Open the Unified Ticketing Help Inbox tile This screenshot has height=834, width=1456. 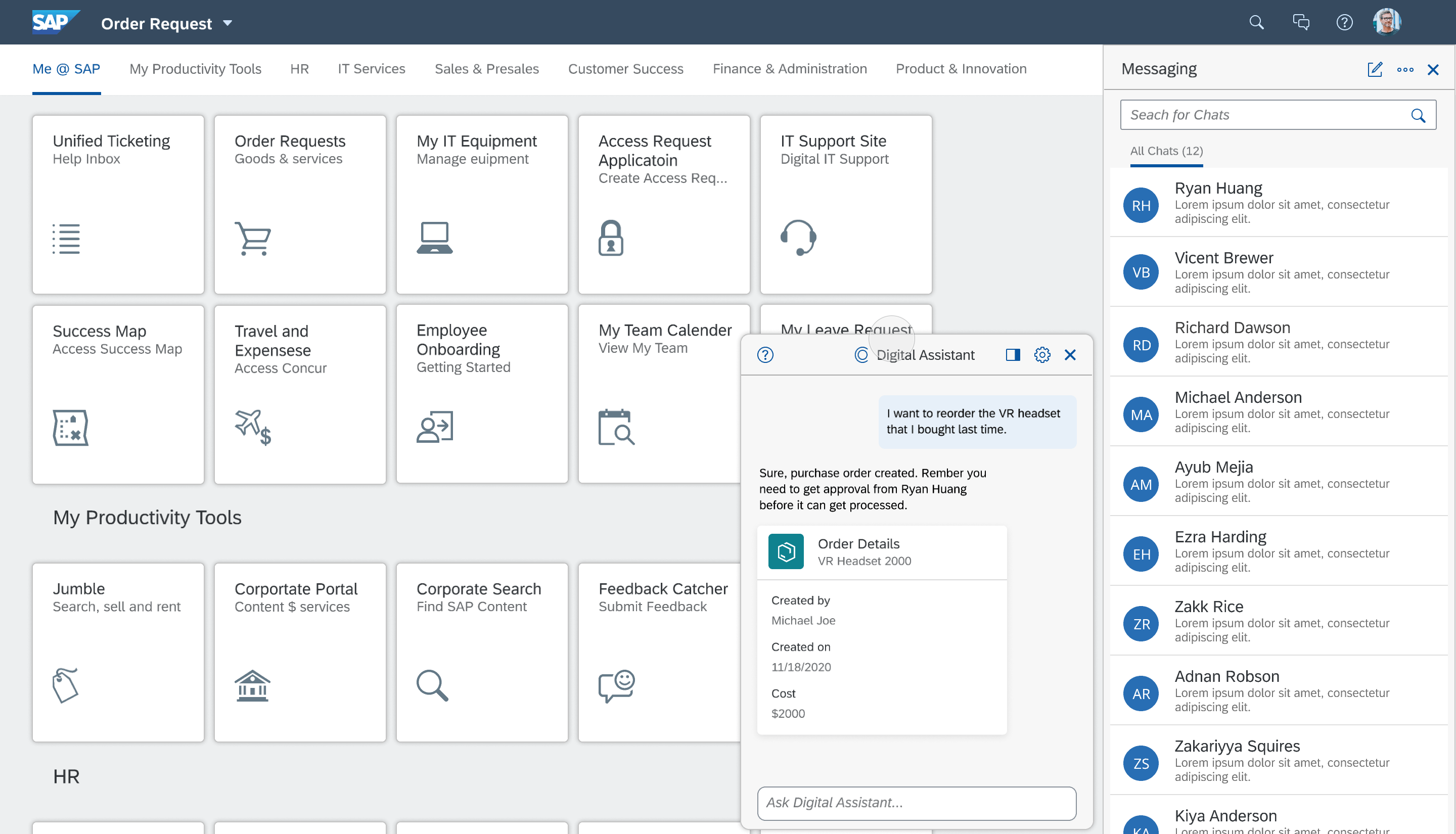click(117, 205)
